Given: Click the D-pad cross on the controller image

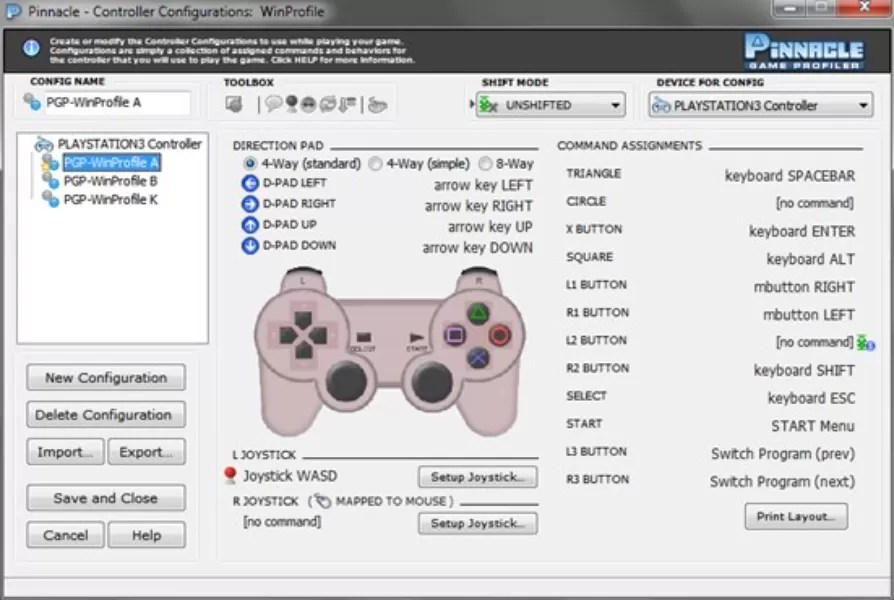Looking at the screenshot, I should [x=303, y=335].
